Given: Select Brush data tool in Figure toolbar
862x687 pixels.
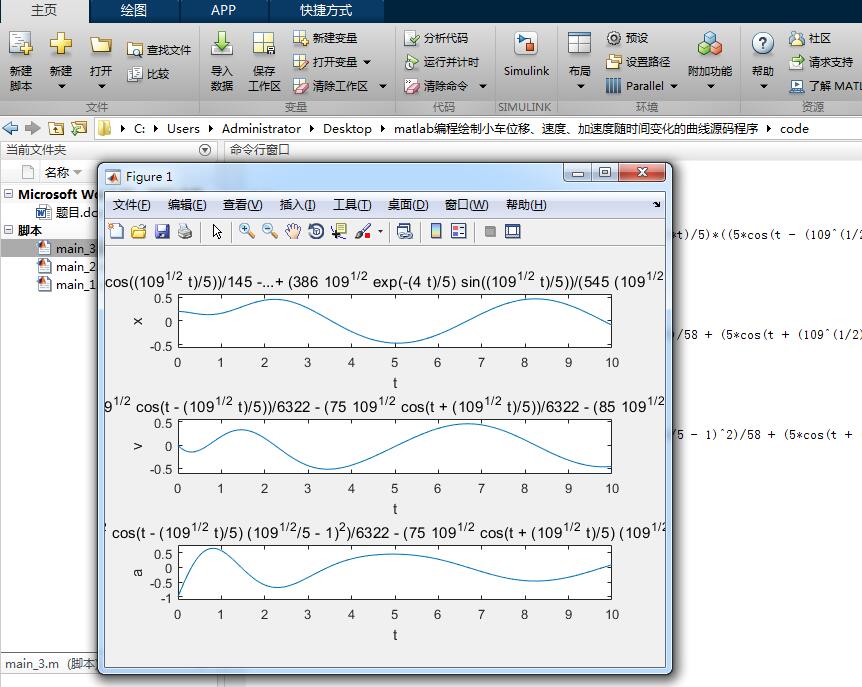Looking at the screenshot, I should (363, 231).
